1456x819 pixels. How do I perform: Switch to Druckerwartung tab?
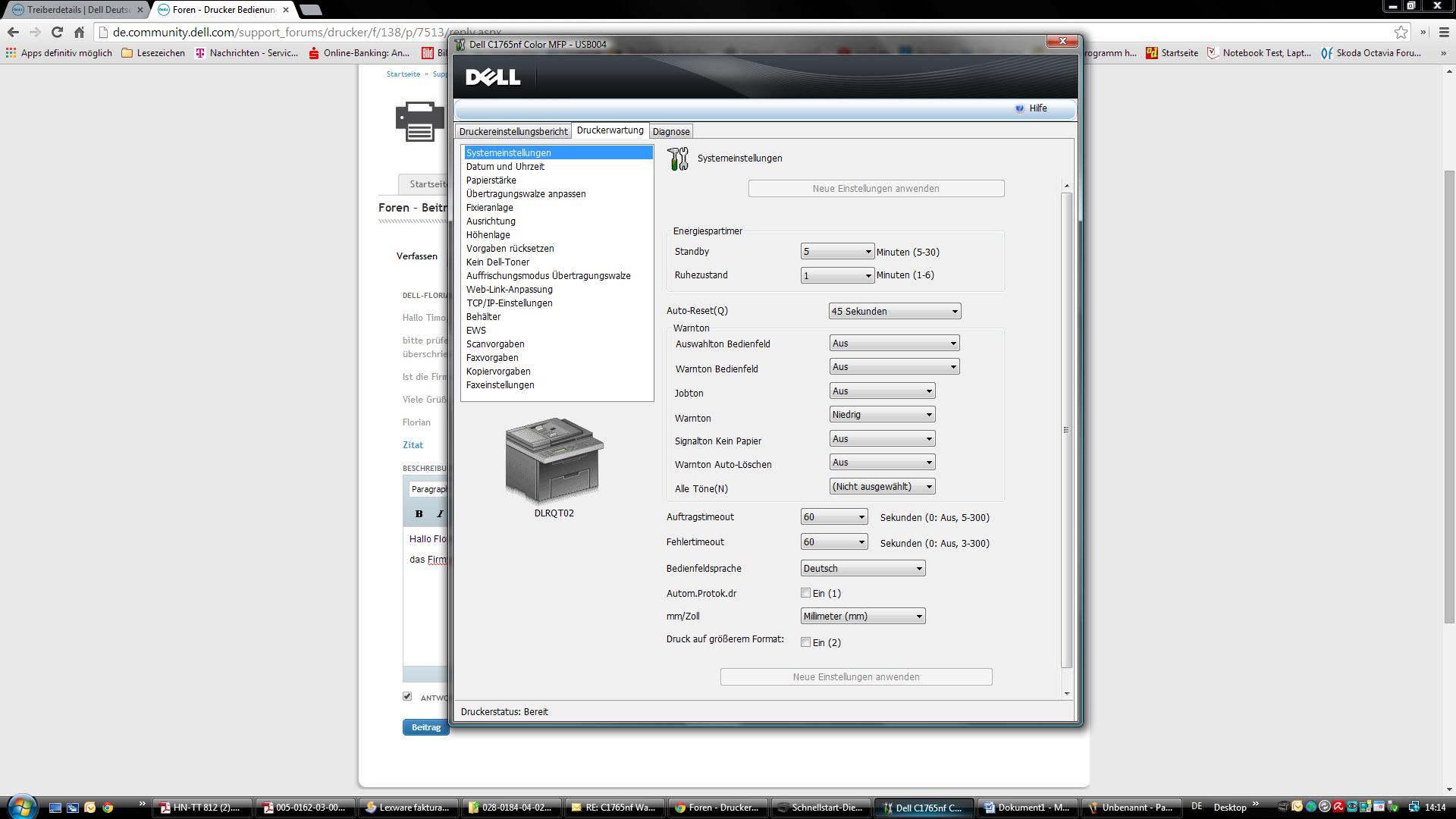pos(610,130)
